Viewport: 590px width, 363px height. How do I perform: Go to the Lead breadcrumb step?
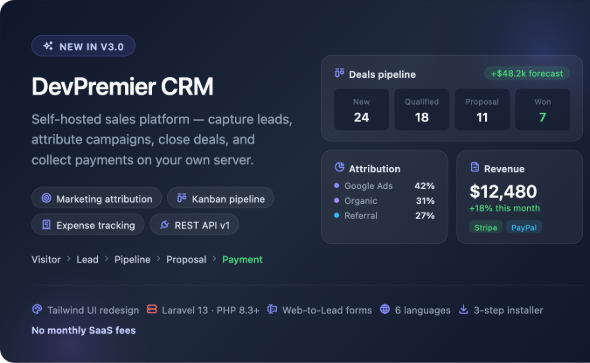[x=87, y=260]
